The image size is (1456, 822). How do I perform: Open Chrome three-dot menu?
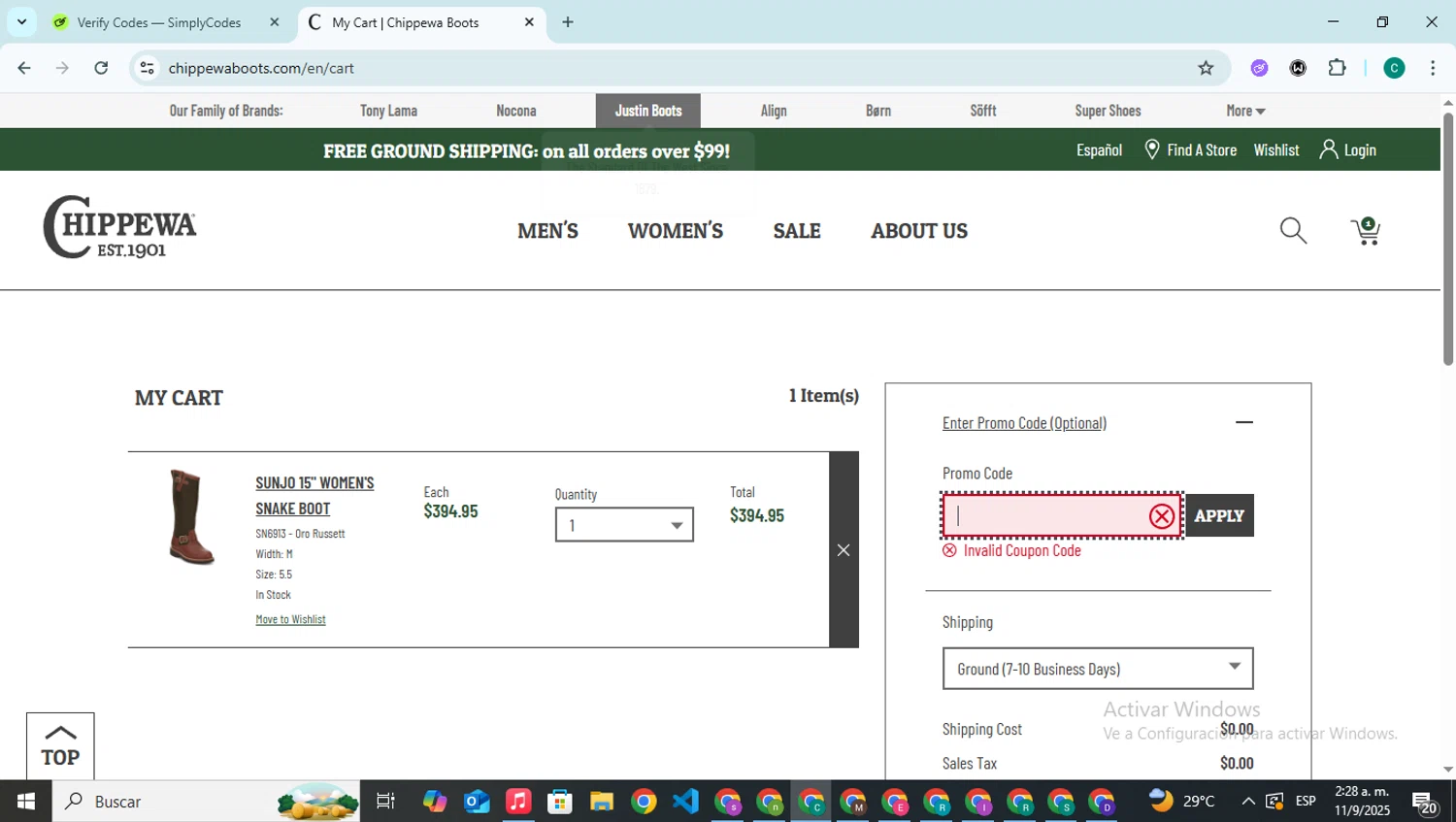[x=1433, y=68]
